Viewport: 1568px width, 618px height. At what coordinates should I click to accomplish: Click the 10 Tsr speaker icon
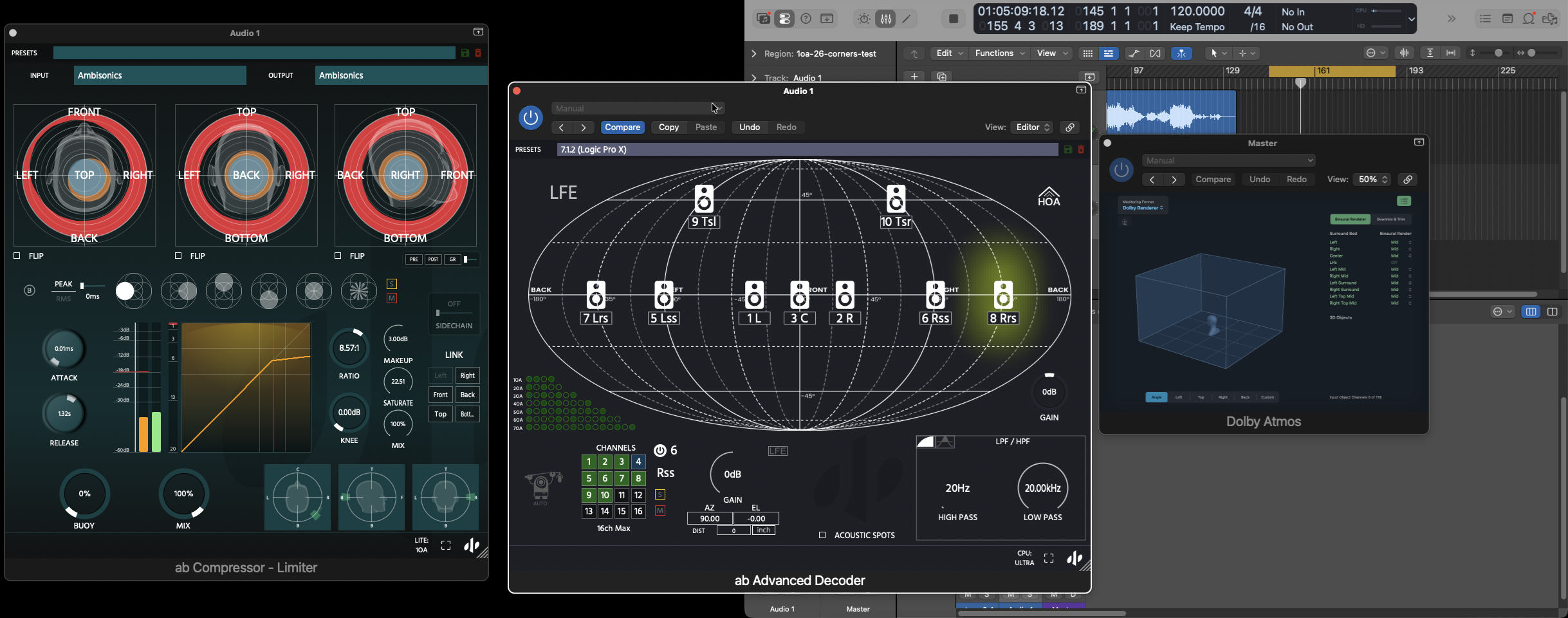coord(896,199)
